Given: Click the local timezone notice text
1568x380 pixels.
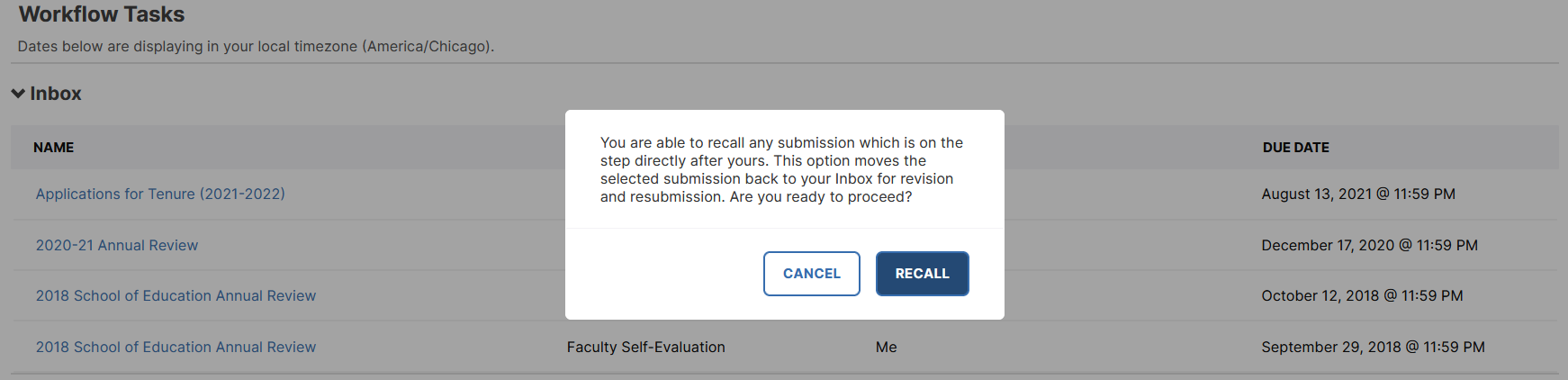Looking at the screenshot, I should tap(256, 46).
